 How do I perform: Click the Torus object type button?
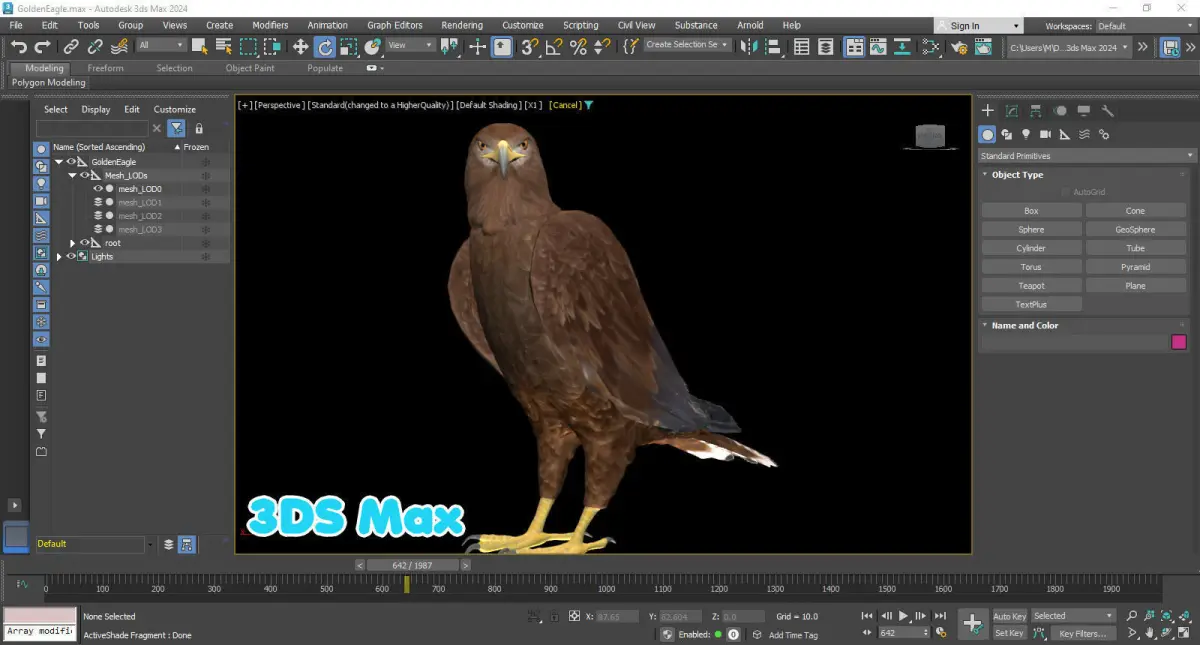click(1031, 267)
